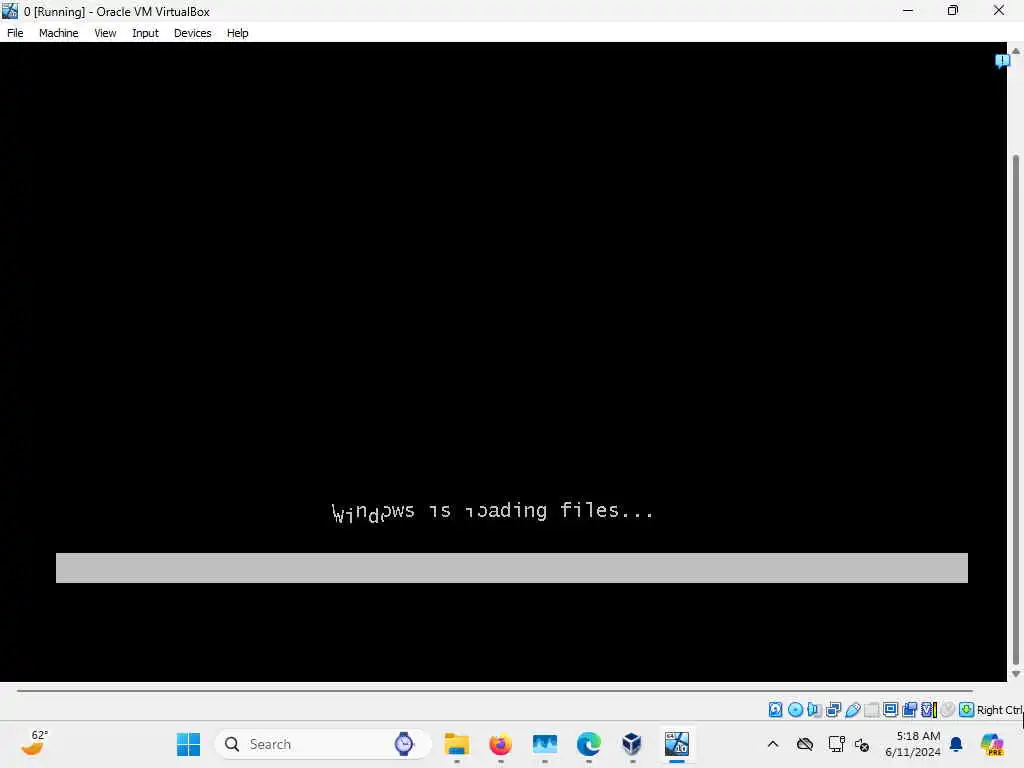Open notifications bell icon

click(x=956, y=744)
